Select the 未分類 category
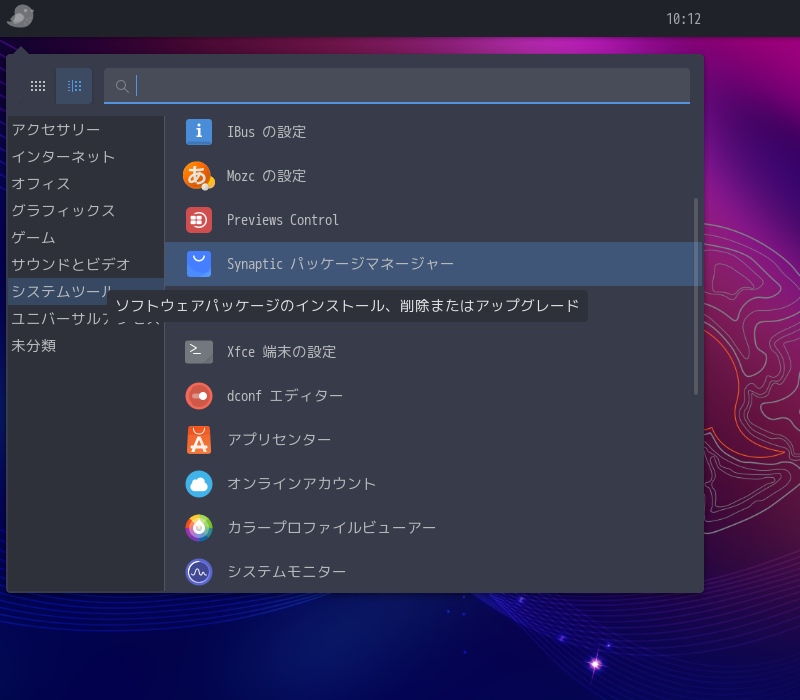Viewport: 800px width, 700px height. pyautogui.click(x=86, y=345)
